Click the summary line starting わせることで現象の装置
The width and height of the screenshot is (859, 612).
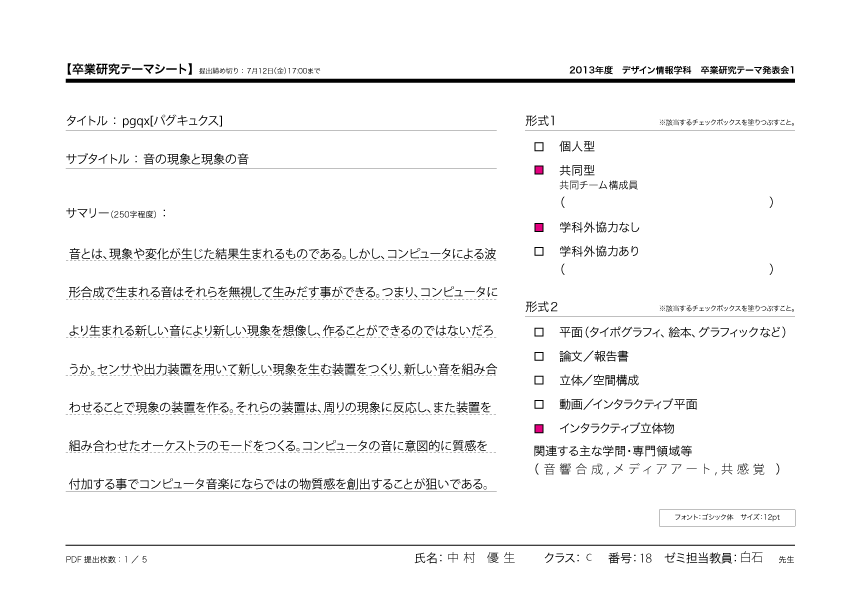(x=280, y=408)
